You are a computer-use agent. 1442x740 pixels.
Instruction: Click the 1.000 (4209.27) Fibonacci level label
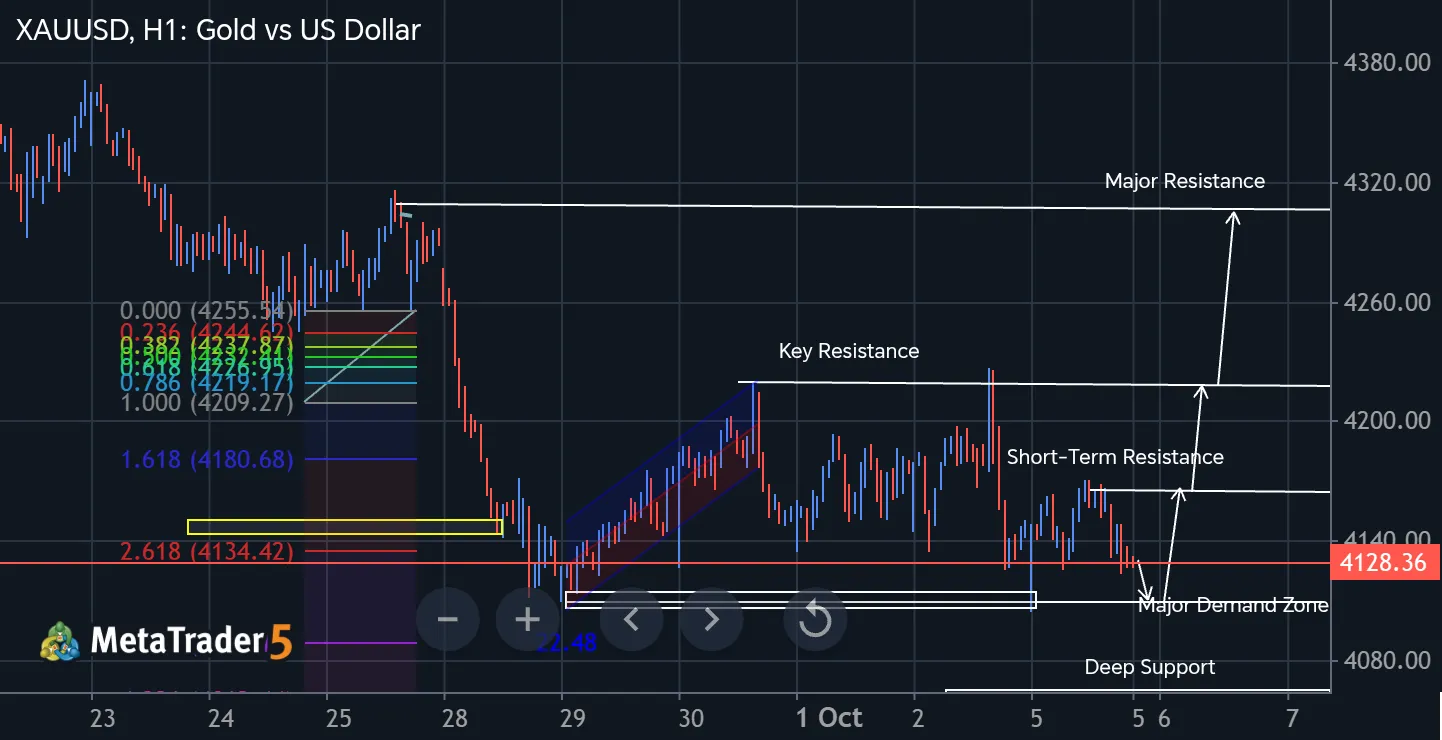coord(208,403)
